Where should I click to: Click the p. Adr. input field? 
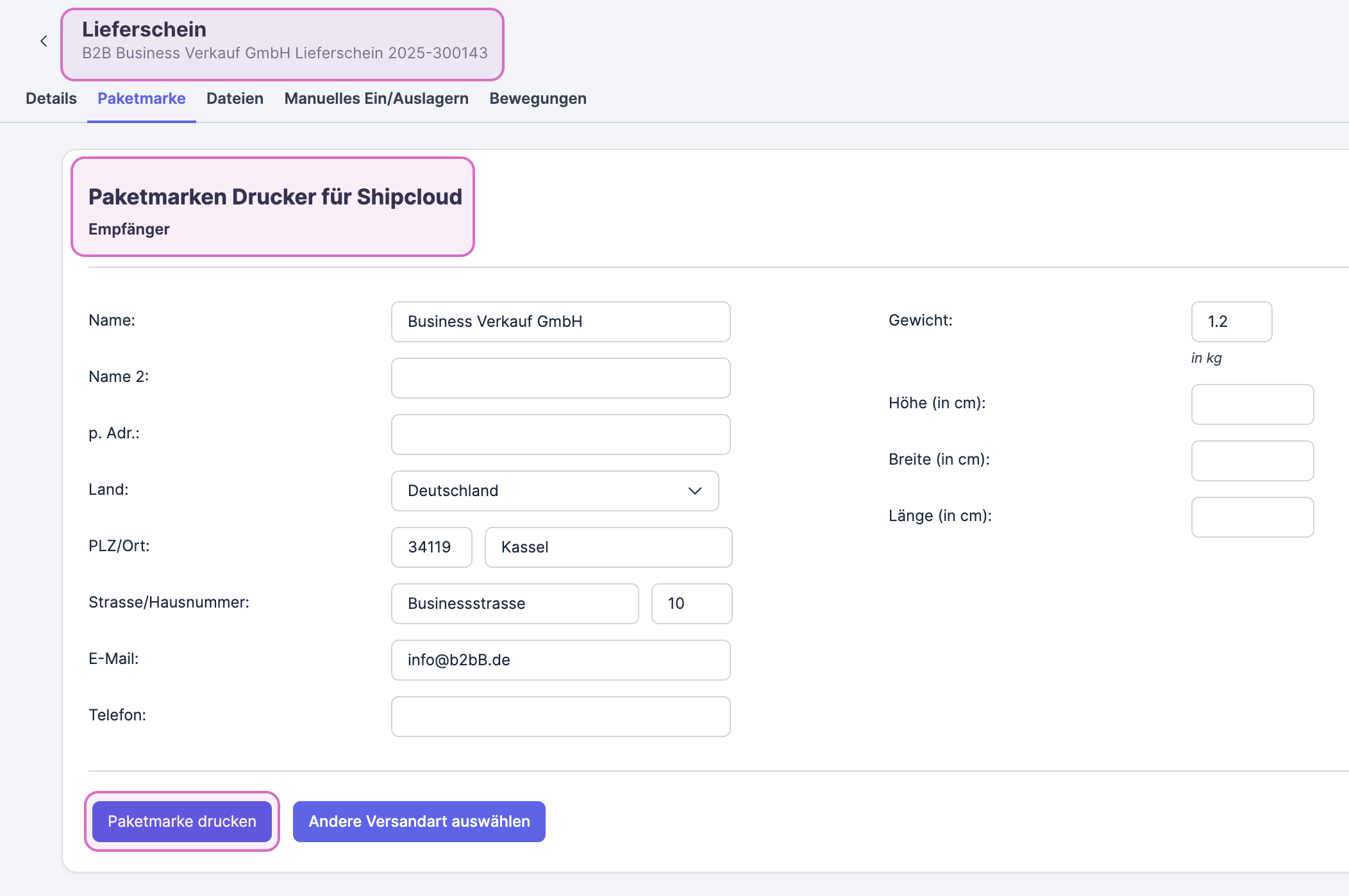pos(560,435)
